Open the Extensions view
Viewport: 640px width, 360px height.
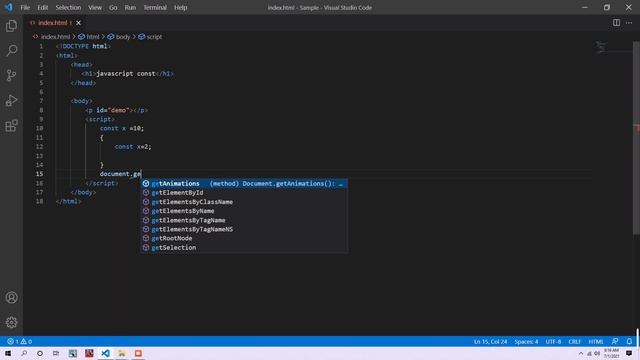[x=11, y=125]
